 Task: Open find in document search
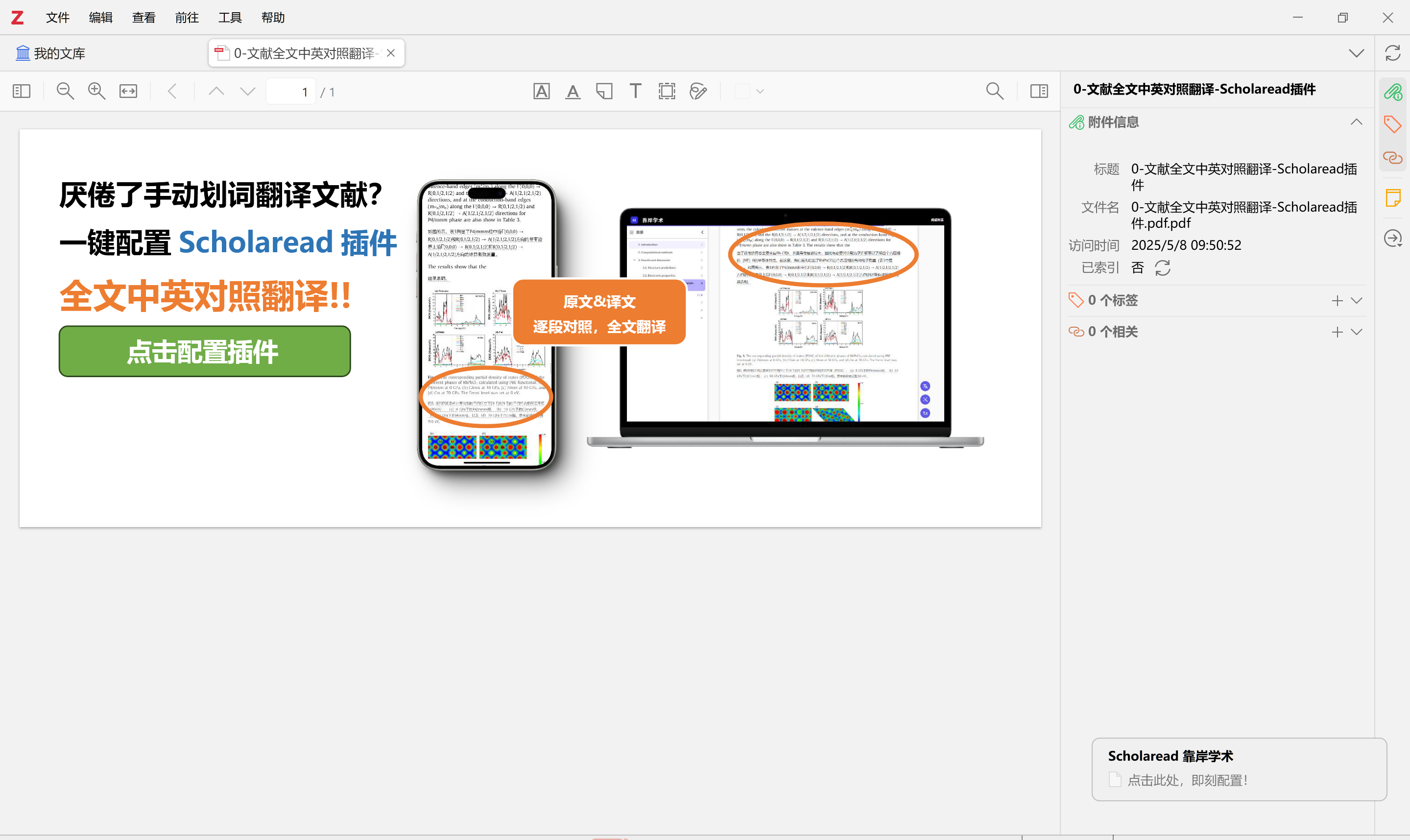point(994,91)
